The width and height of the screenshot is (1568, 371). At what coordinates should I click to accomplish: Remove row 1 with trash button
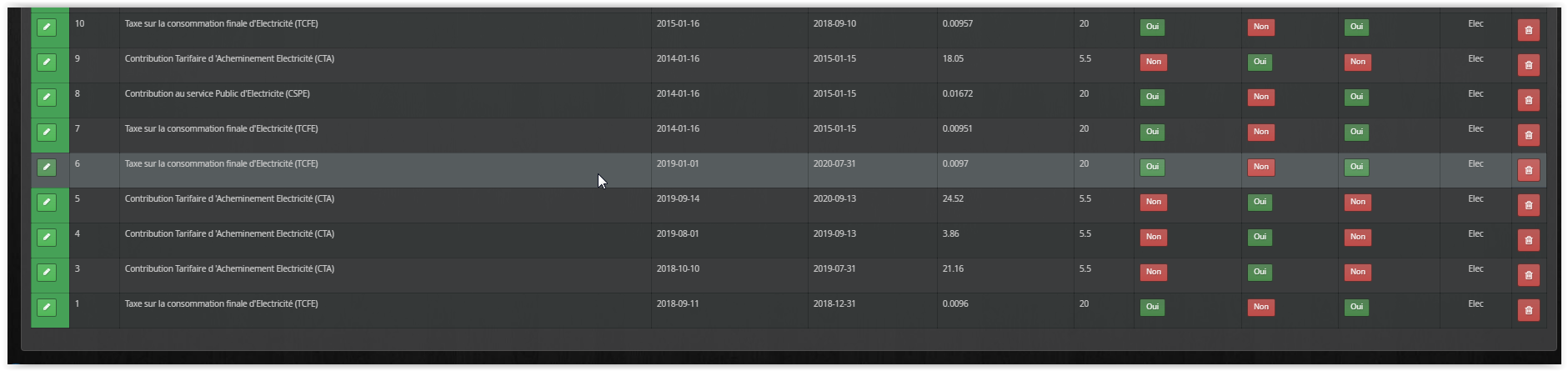[x=1528, y=310]
